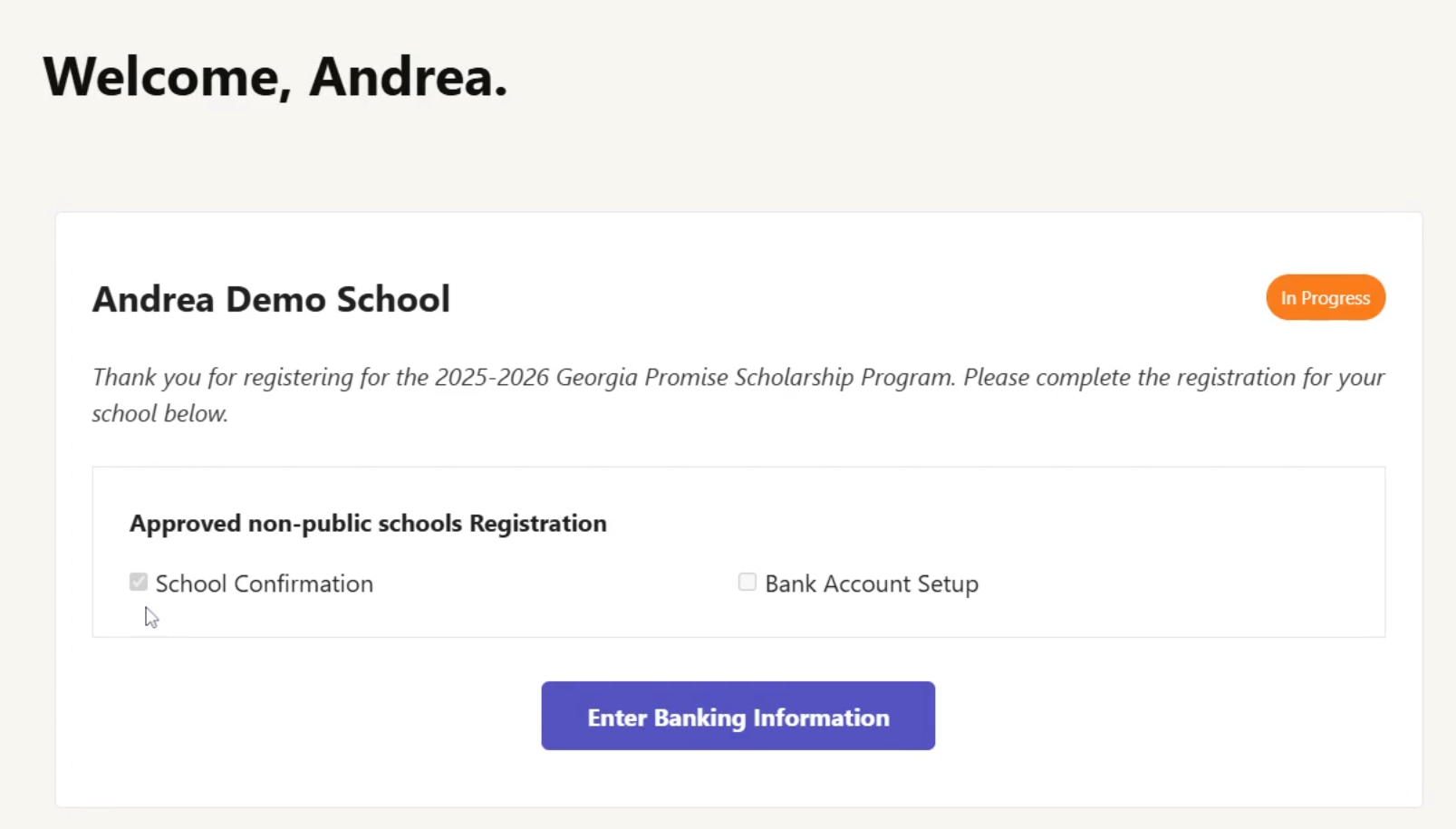
Task: Click the word "Demo" in the school title
Action: 276,299
